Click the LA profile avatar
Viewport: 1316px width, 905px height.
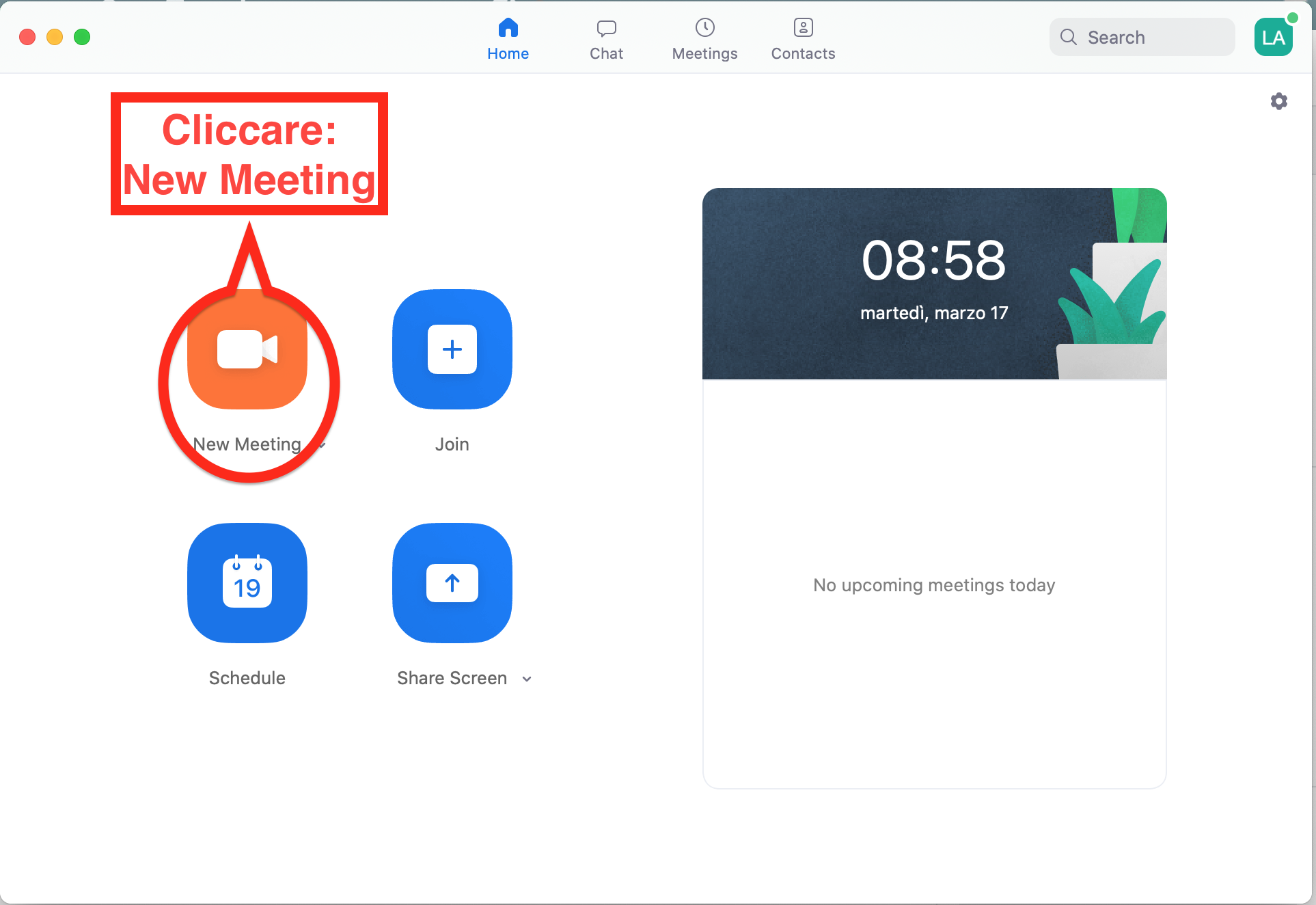pos(1273,38)
